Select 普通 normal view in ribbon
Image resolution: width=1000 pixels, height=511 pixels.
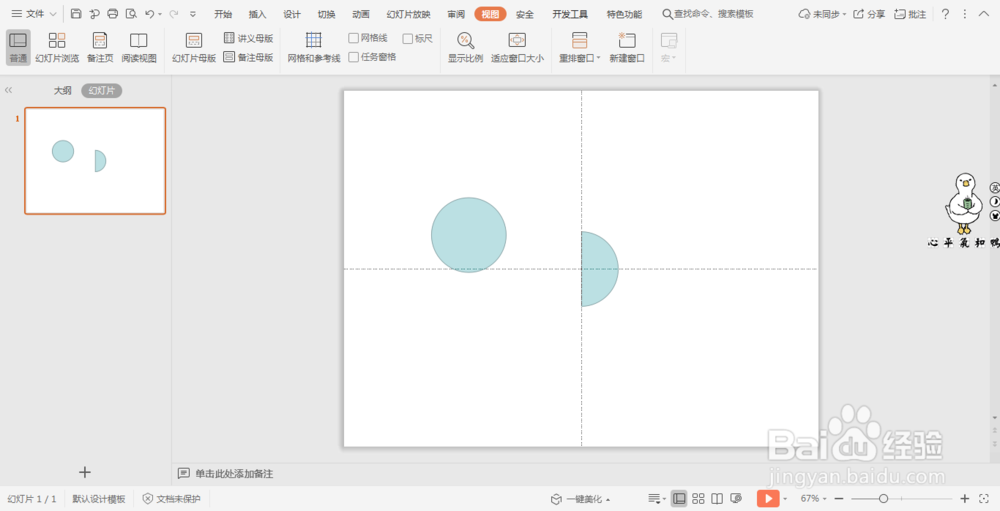(18, 48)
